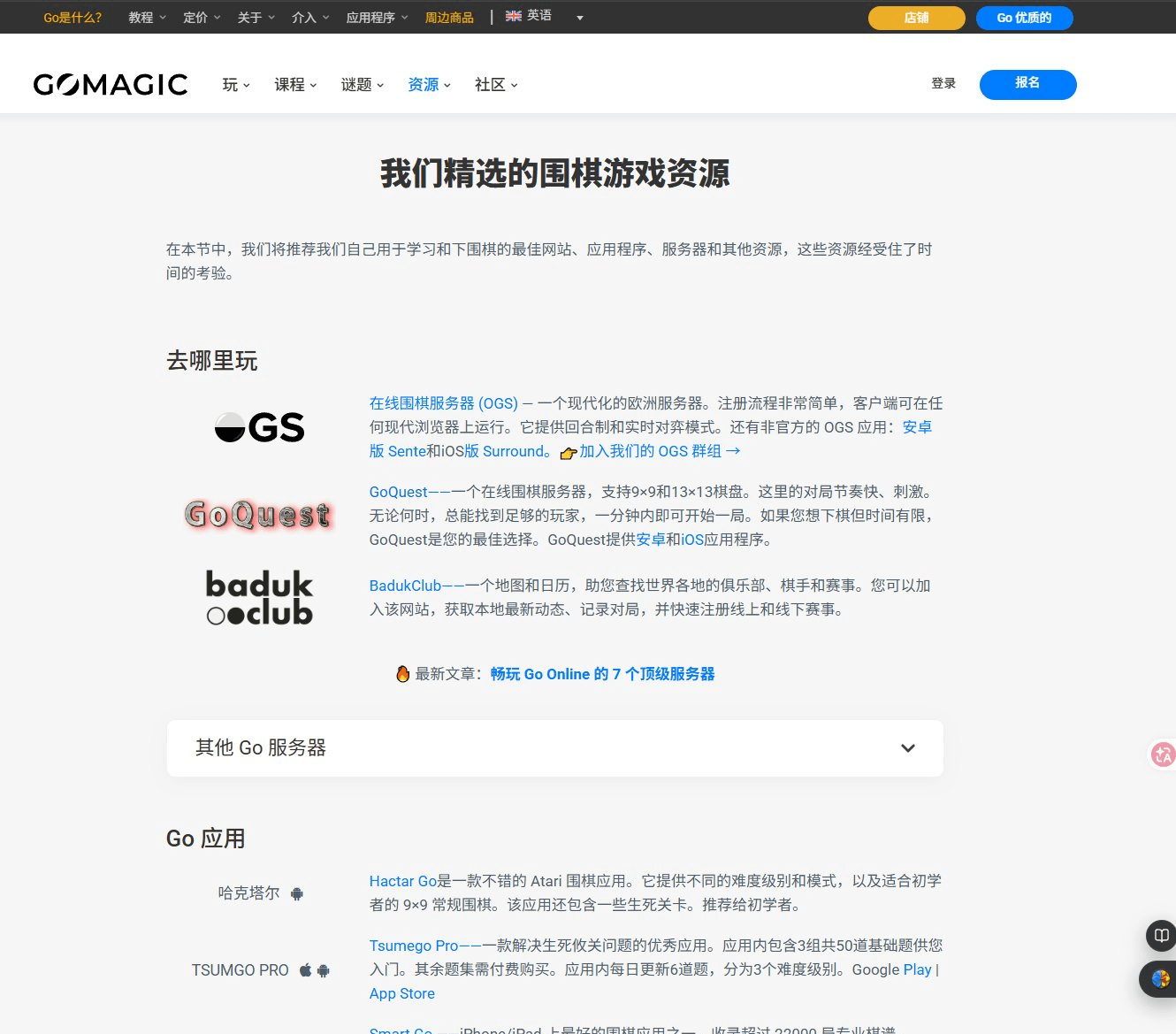Screen dimensions: 1176x1034
Task: Click the baduk club logo
Action: coord(259,598)
